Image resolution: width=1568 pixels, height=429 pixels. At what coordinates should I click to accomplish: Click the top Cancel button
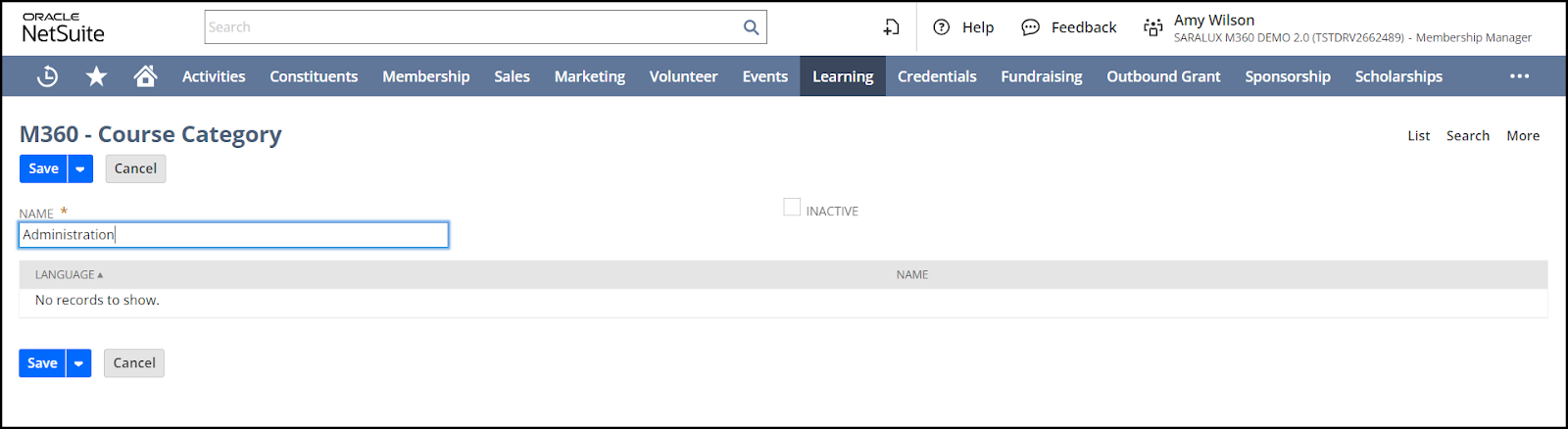point(135,168)
